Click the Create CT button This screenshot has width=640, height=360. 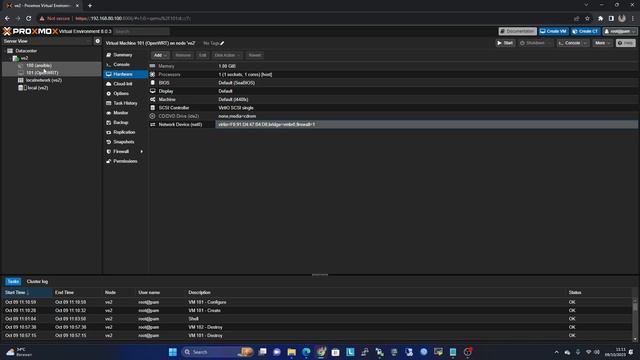click(585, 31)
